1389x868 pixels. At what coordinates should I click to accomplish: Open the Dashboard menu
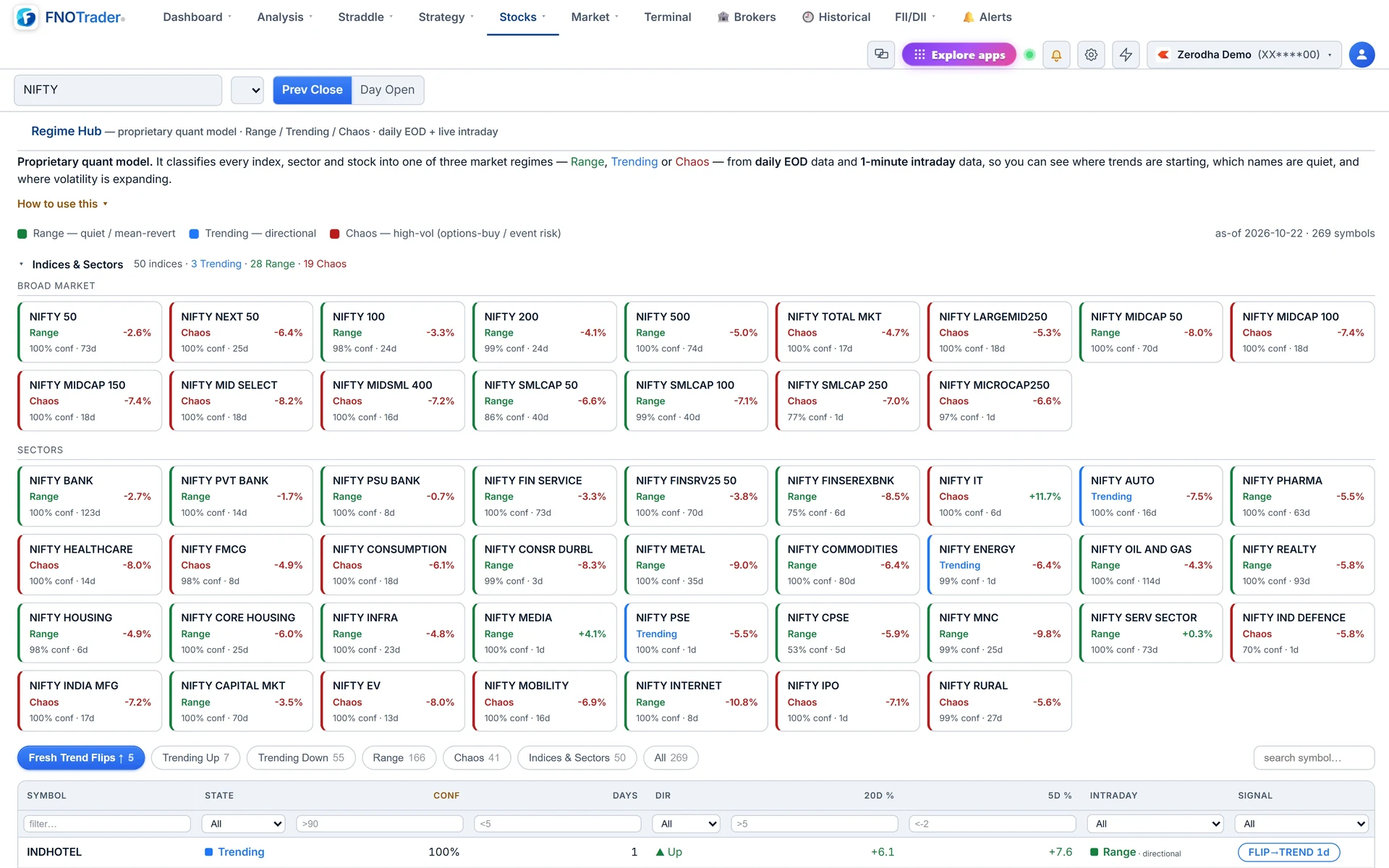[197, 17]
